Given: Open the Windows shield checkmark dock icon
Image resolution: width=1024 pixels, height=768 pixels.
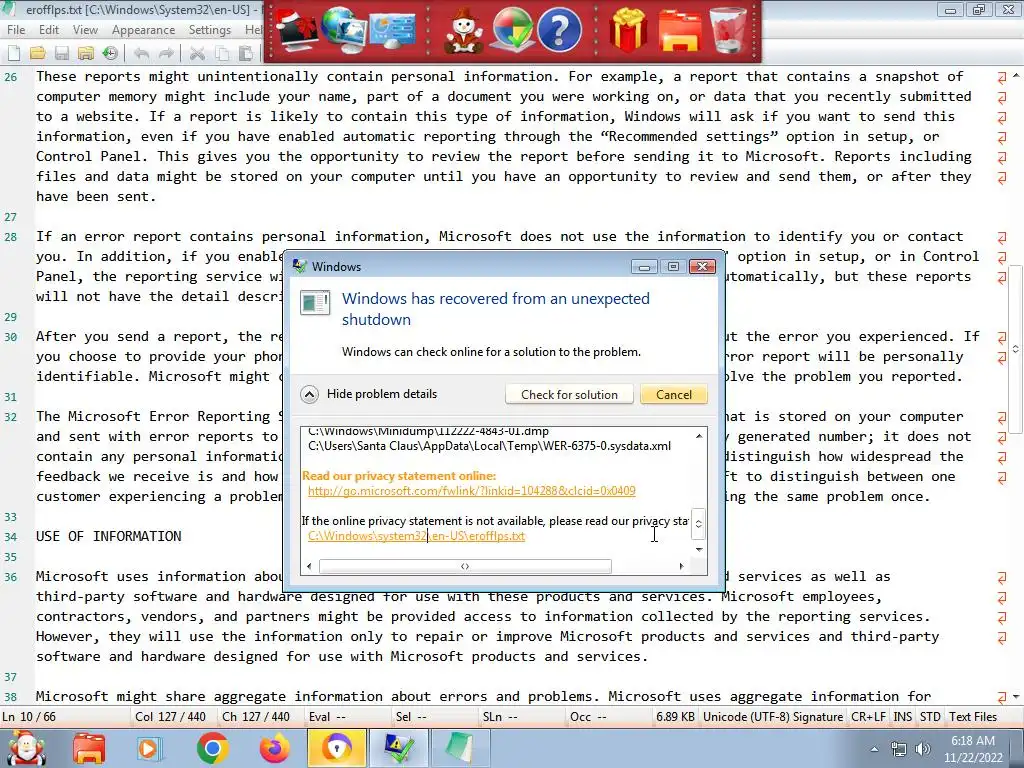Looking at the screenshot, I should coord(511,29).
